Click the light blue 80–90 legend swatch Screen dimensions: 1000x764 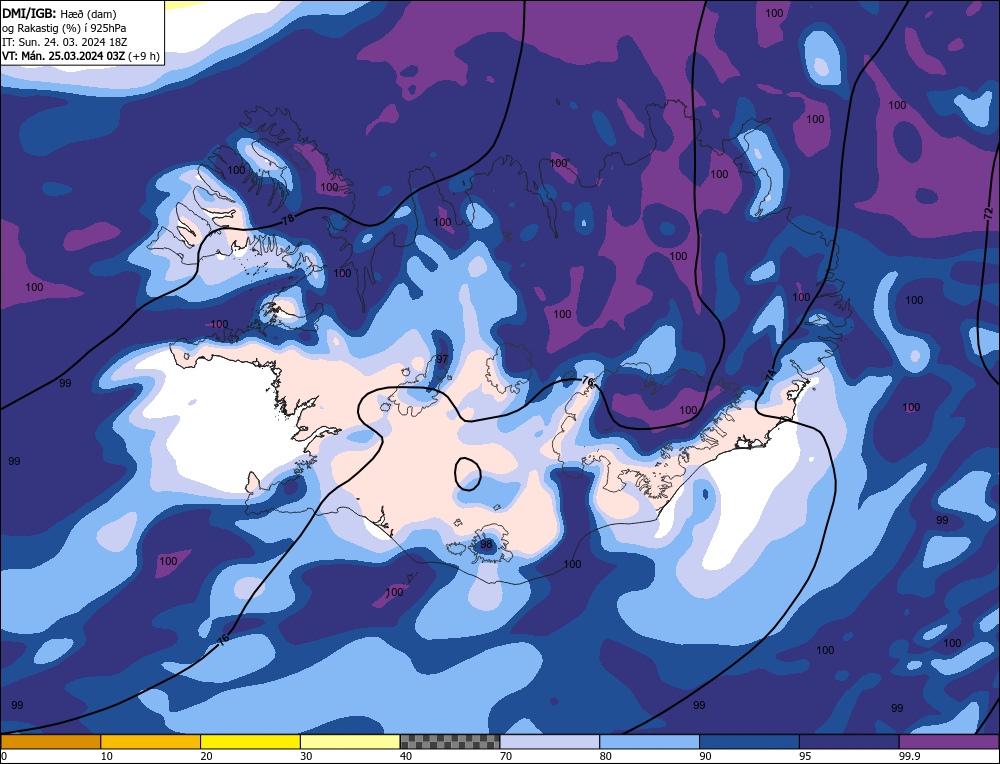tap(649, 741)
